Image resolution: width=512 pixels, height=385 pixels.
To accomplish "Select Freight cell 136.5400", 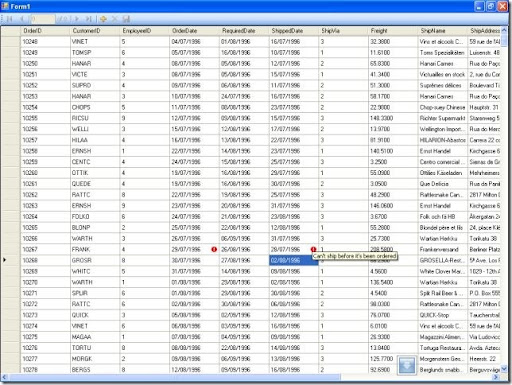I will tap(393, 282).
